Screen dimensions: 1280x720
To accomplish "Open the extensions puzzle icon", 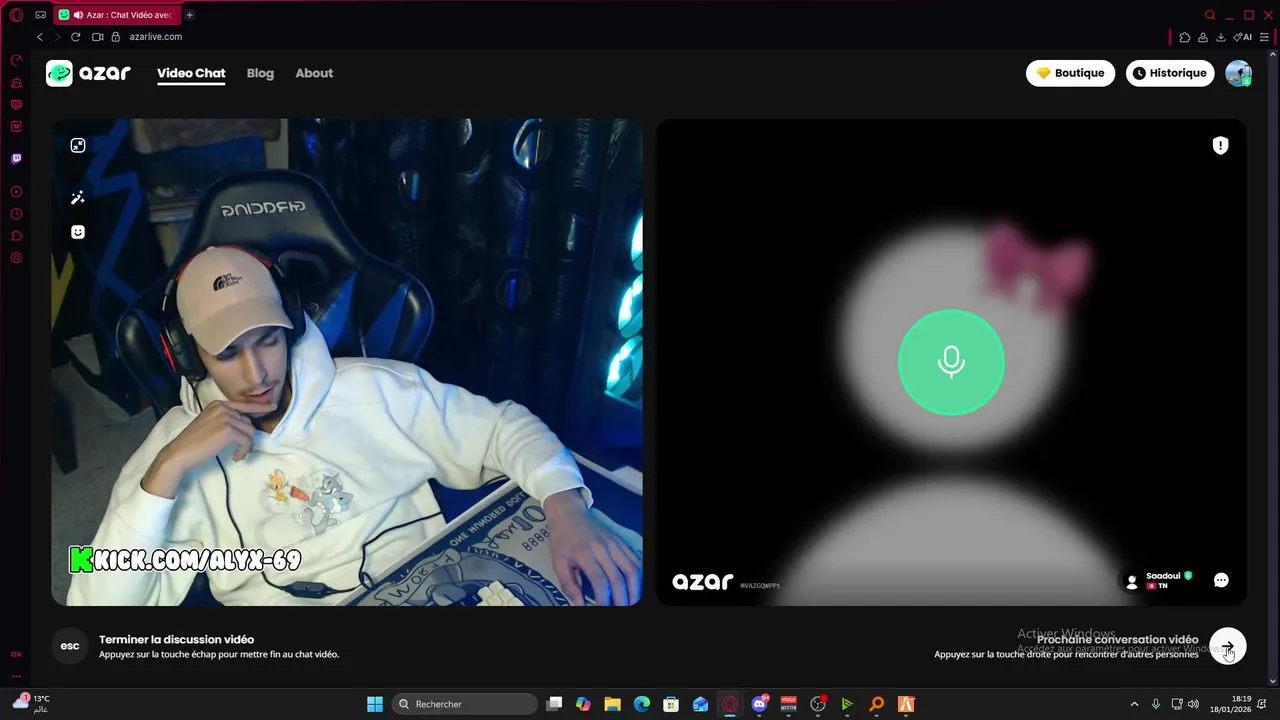I will click(x=1185, y=37).
